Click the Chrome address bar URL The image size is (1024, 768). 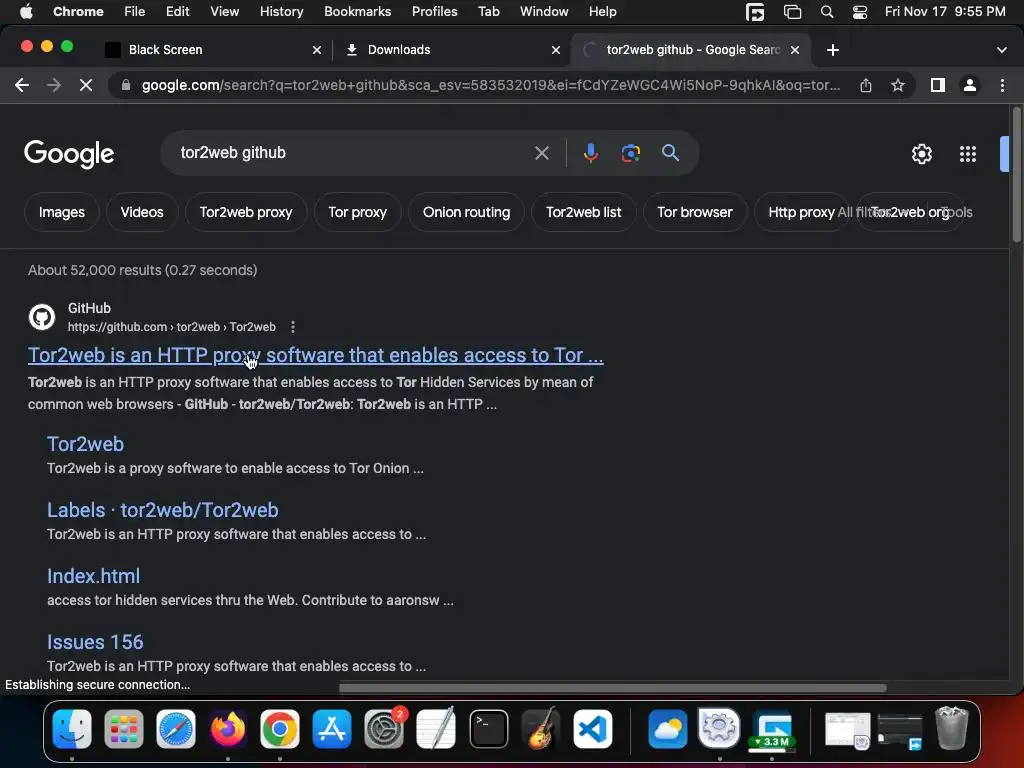[490, 85]
